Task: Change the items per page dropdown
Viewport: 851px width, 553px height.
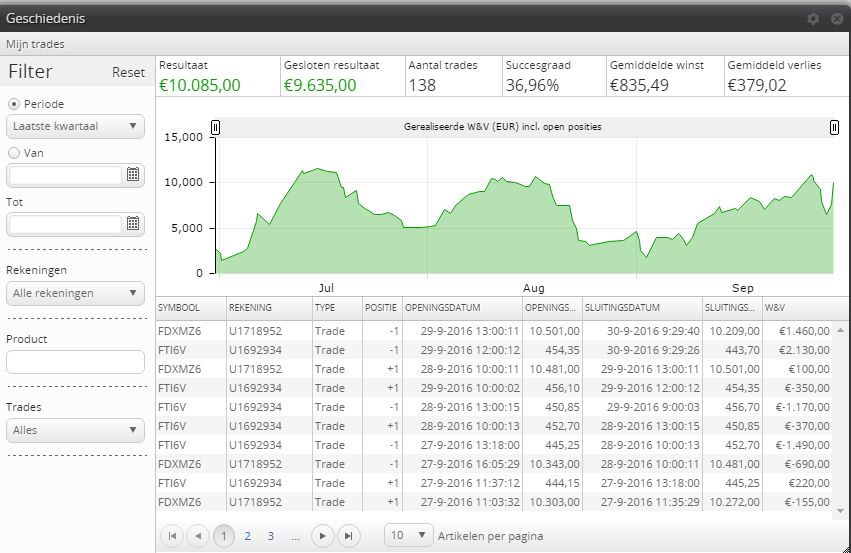Action: 409,535
